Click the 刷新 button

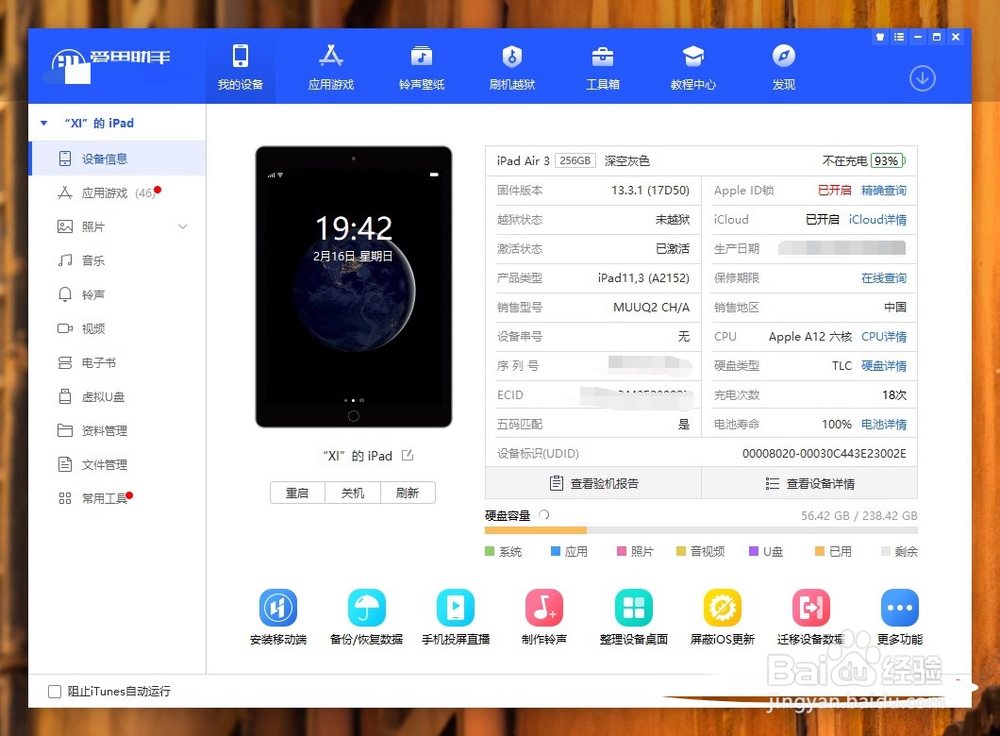coord(408,493)
